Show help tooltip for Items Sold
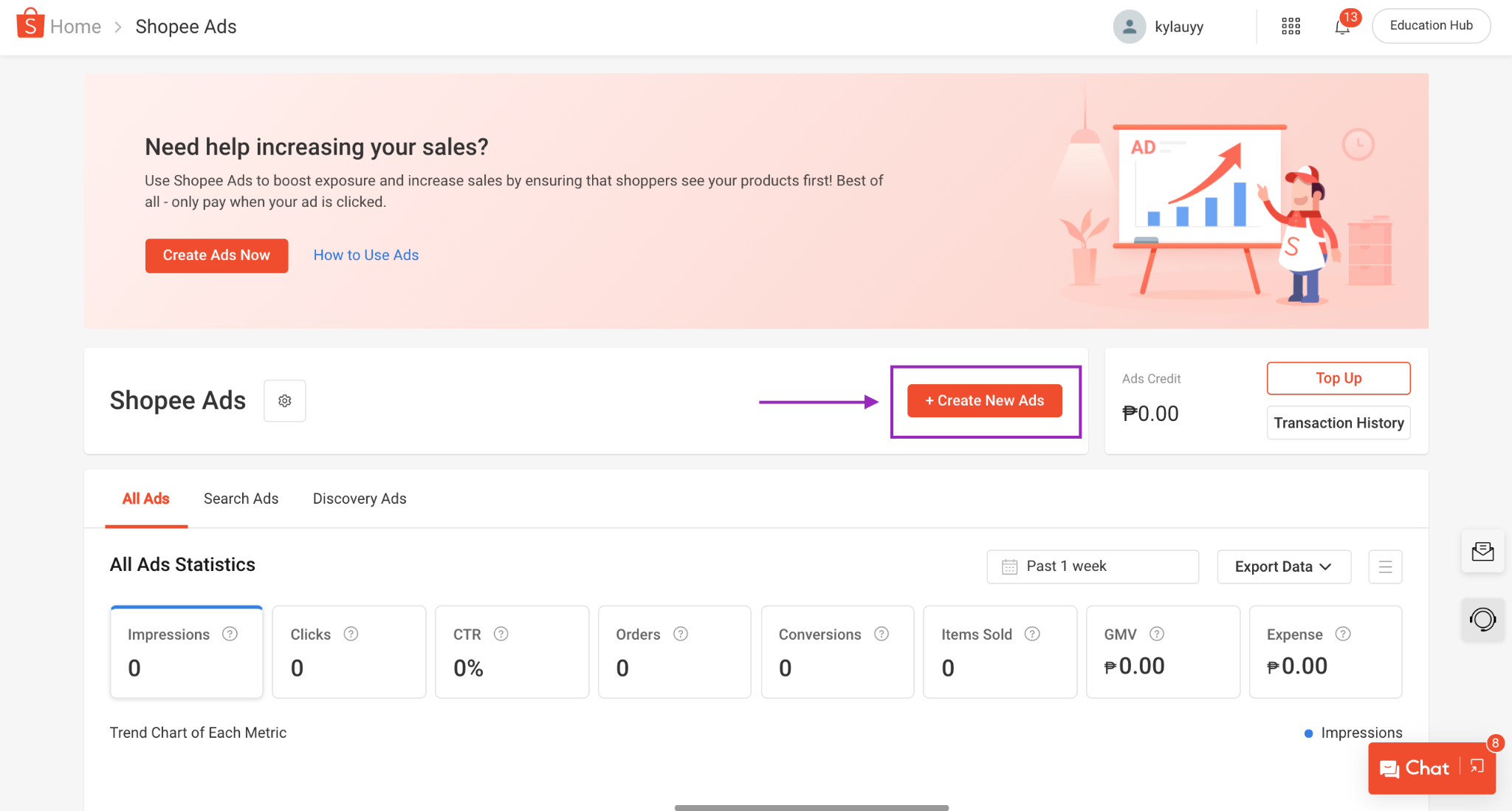The image size is (1512, 811). pyautogui.click(x=1033, y=634)
